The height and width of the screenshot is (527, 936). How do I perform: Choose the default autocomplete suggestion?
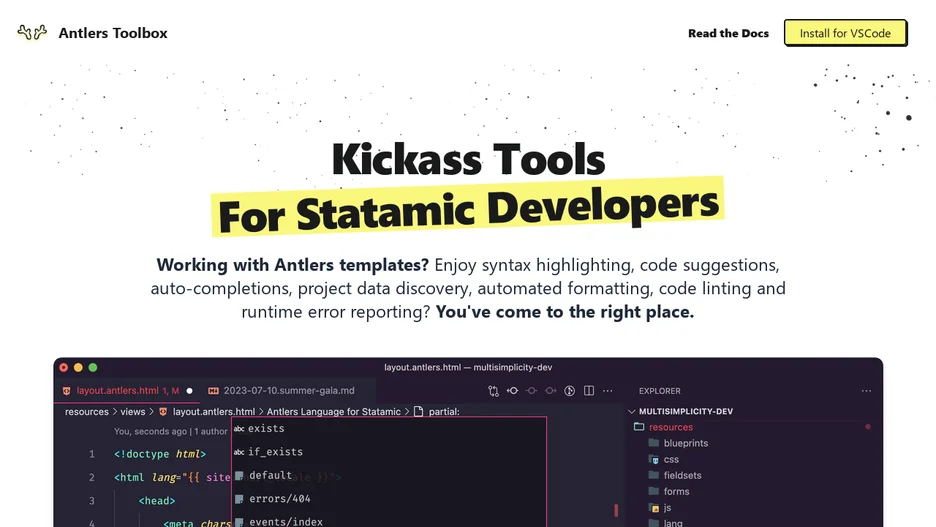[389, 475]
